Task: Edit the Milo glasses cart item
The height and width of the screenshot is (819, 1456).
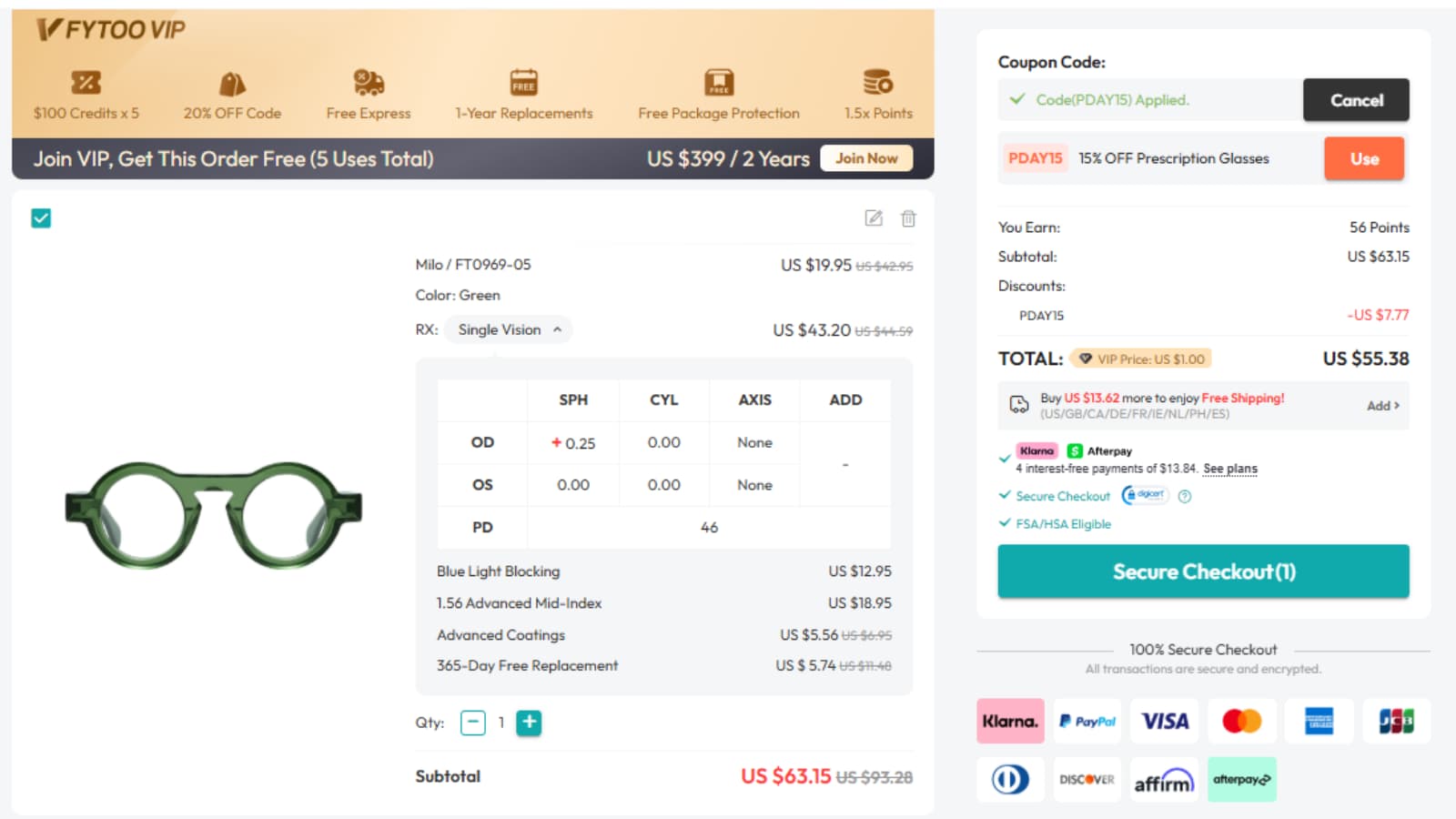Action: 874,217
